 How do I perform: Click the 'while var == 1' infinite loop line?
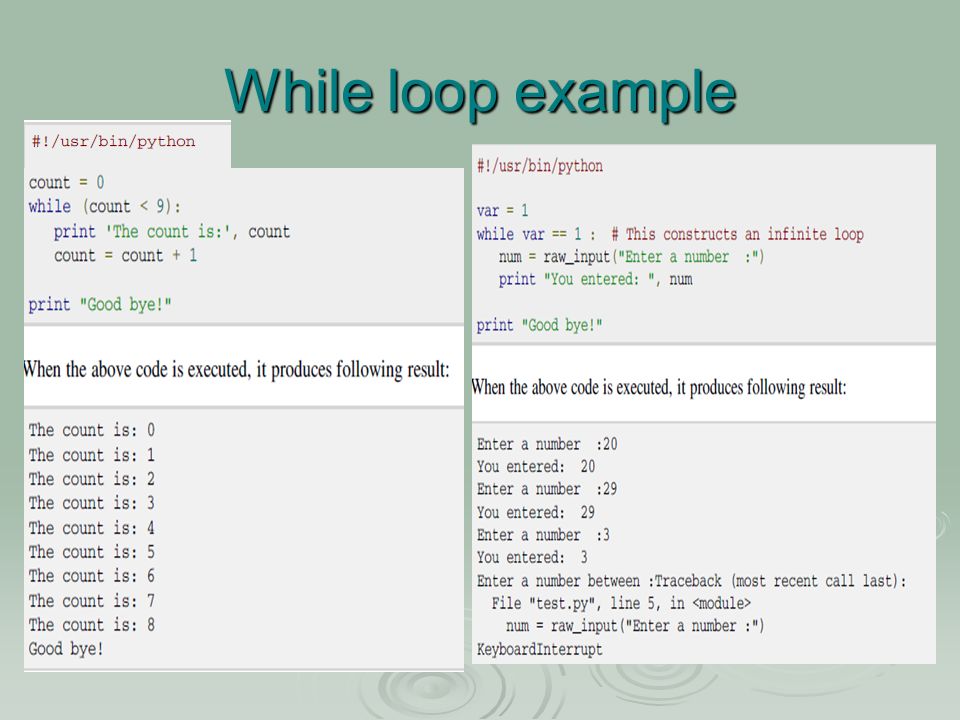point(670,234)
